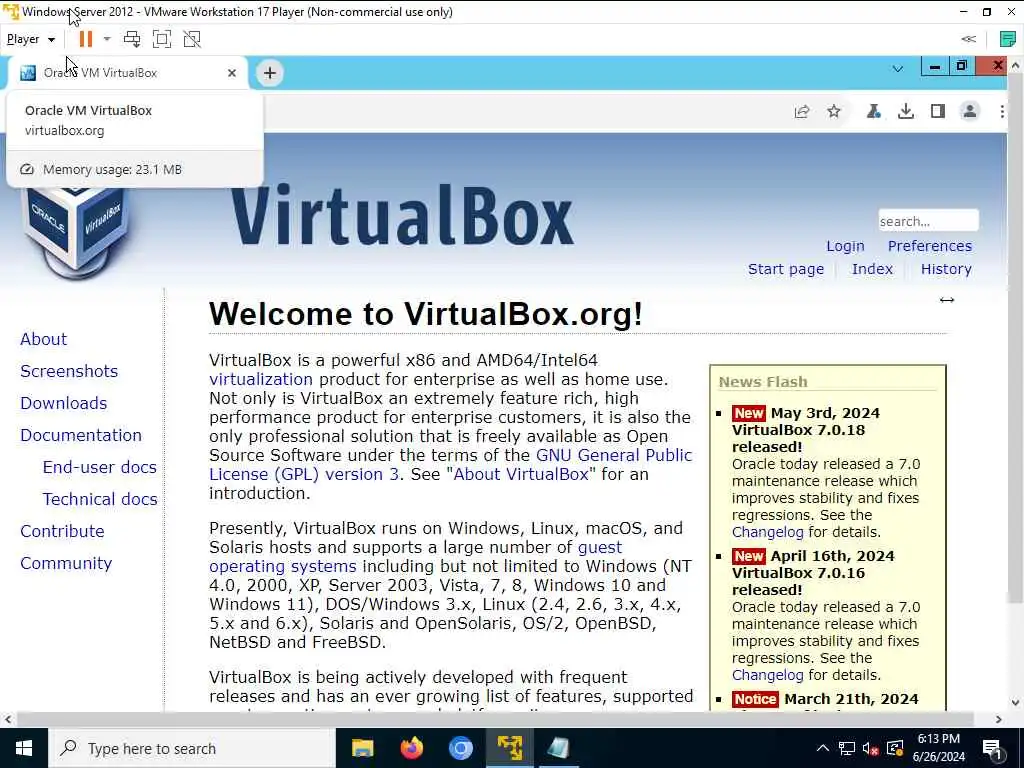Viewport: 1024px width, 768px height.
Task: Open the History navigation link
Action: tap(946, 269)
